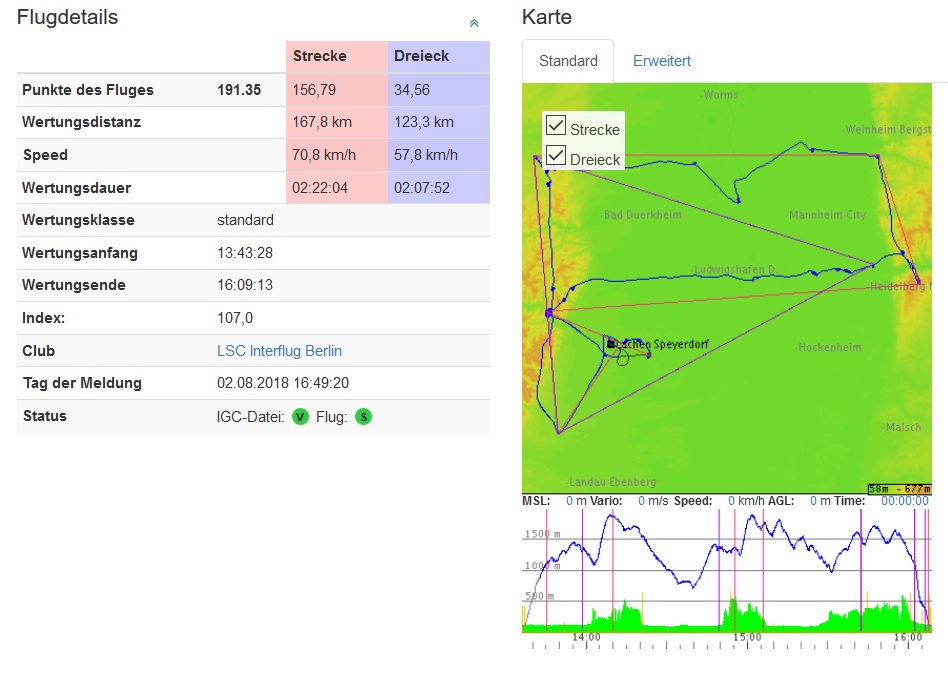Viewport: 948px width, 677px height.
Task: Click the Mannheim City label on map
Action: pyautogui.click(x=827, y=215)
